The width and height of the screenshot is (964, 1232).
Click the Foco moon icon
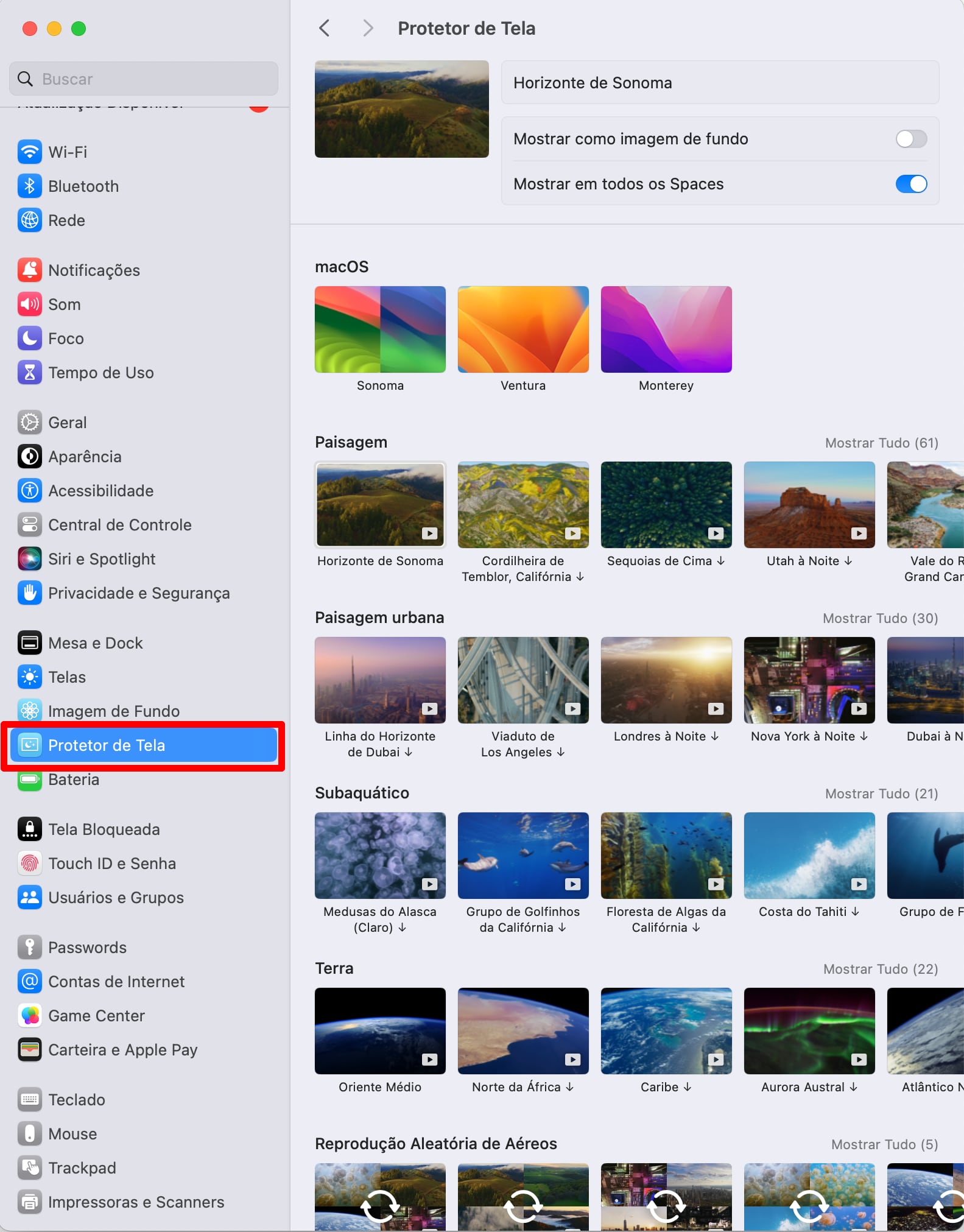click(x=29, y=339)
